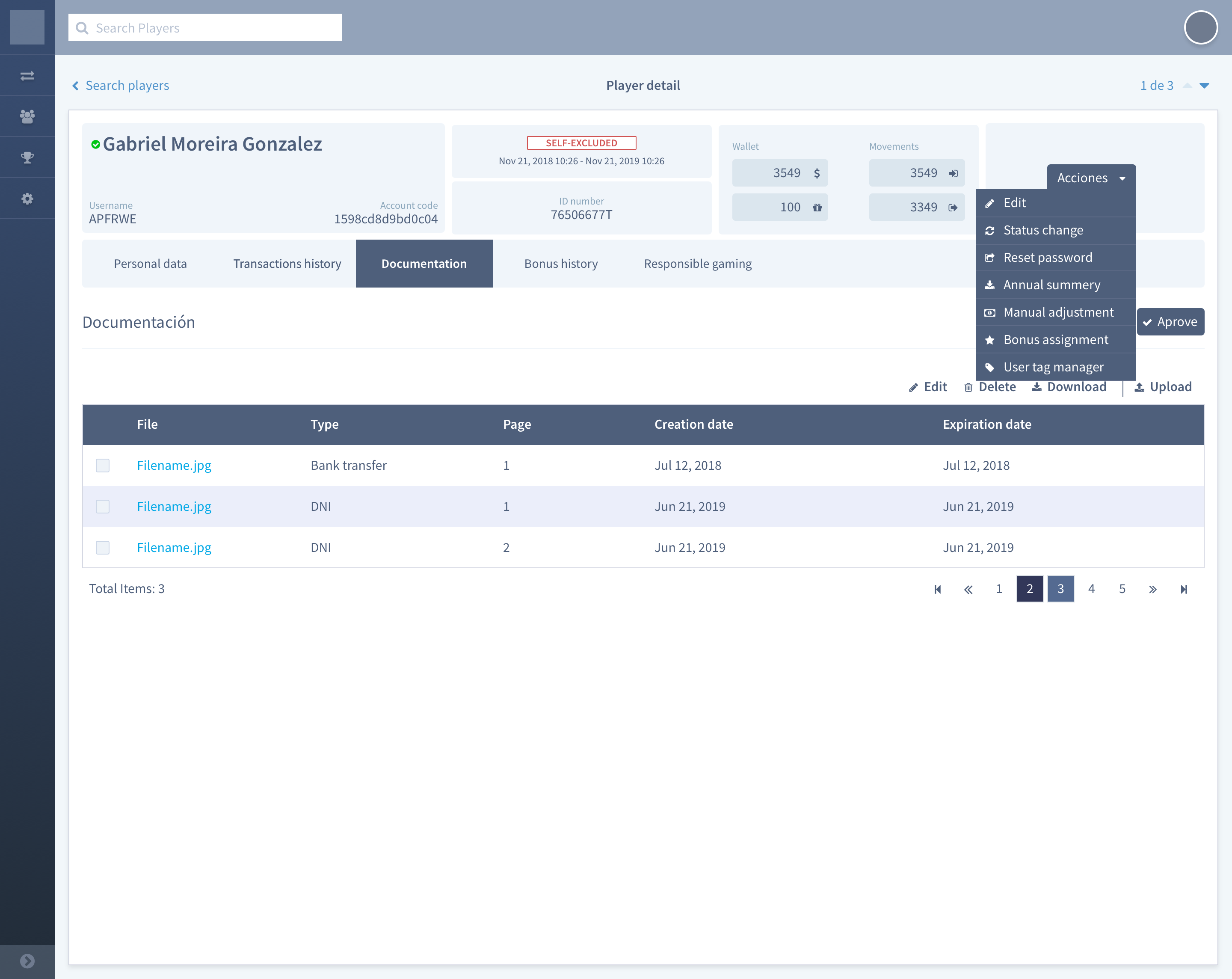Click previous player up arrow
Image resolution: width=1232 pixels, height=979 pixels.
(x=1187, y=86)
